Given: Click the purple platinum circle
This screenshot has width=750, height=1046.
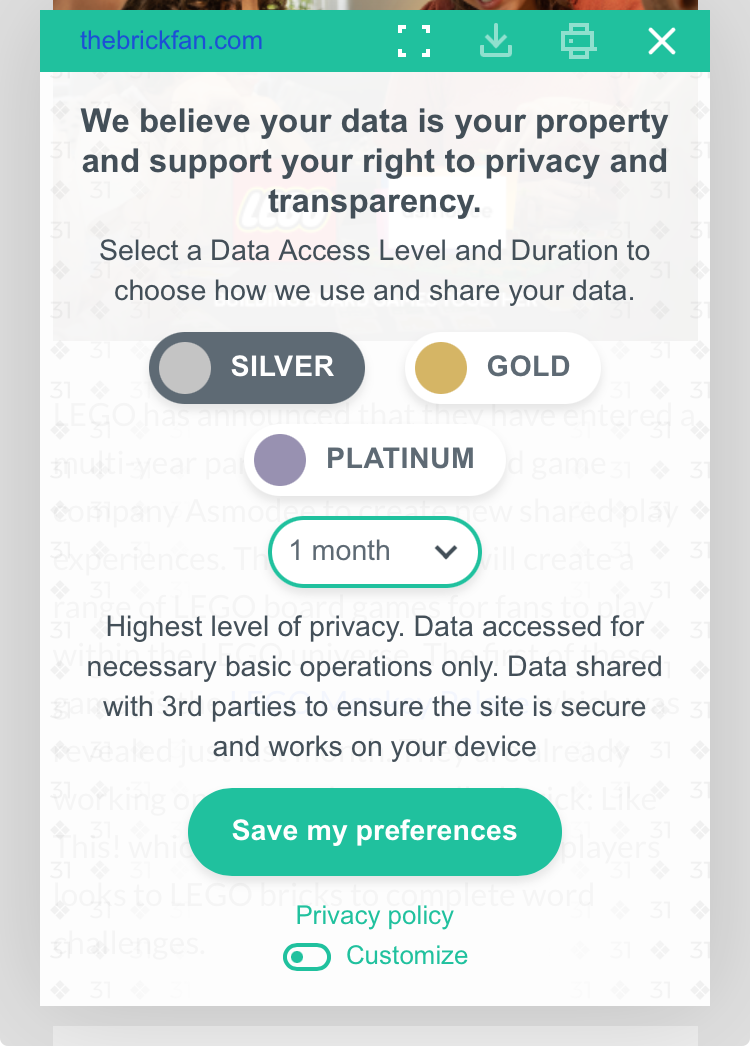Looking at the screenshot, I should tap(280, 459).
